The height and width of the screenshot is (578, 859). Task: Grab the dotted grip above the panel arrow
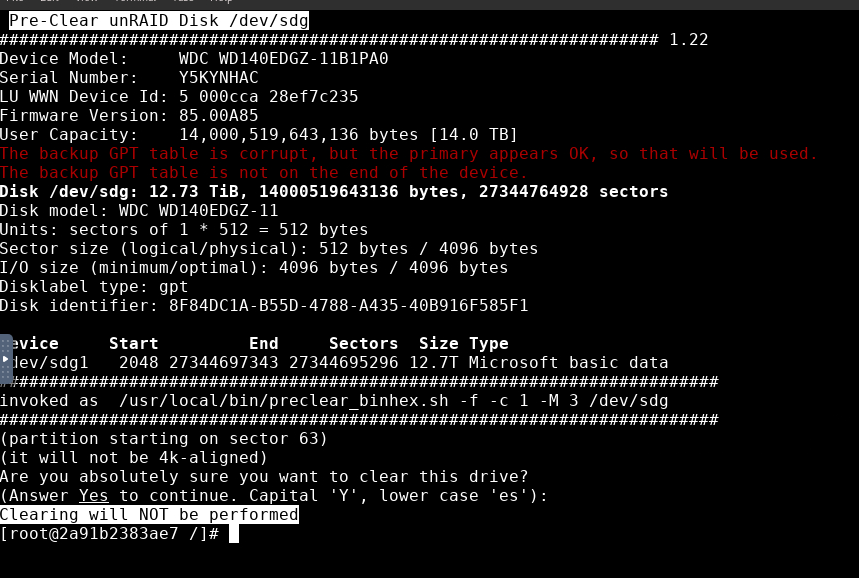coord(5,345)
